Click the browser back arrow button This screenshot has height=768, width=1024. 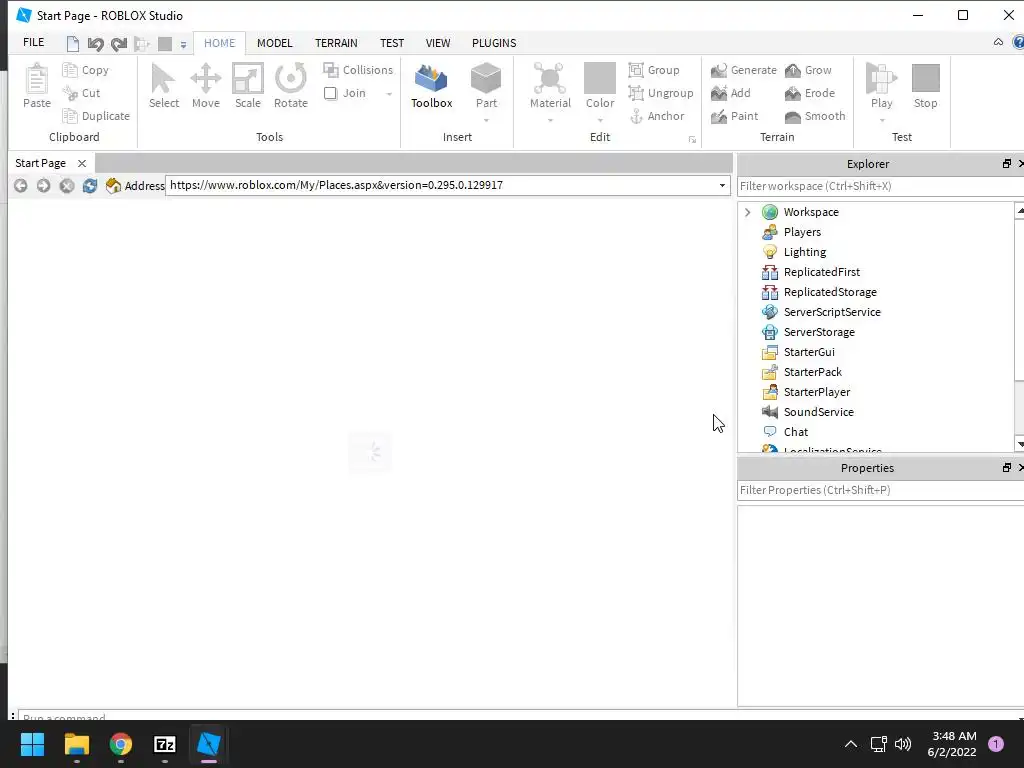pos(21,185)
